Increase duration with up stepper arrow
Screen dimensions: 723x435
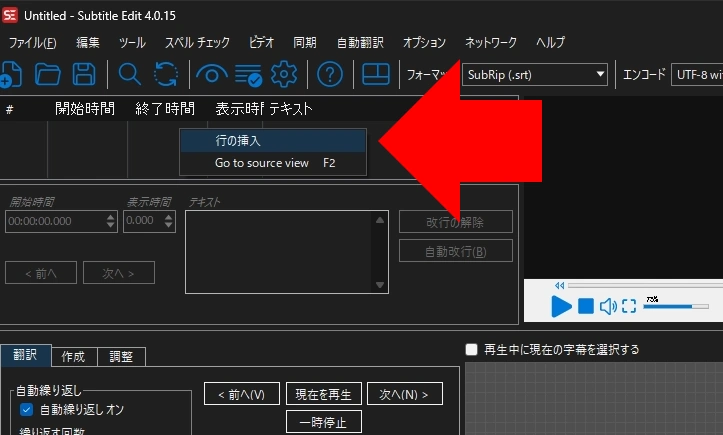tap(169, 217)
